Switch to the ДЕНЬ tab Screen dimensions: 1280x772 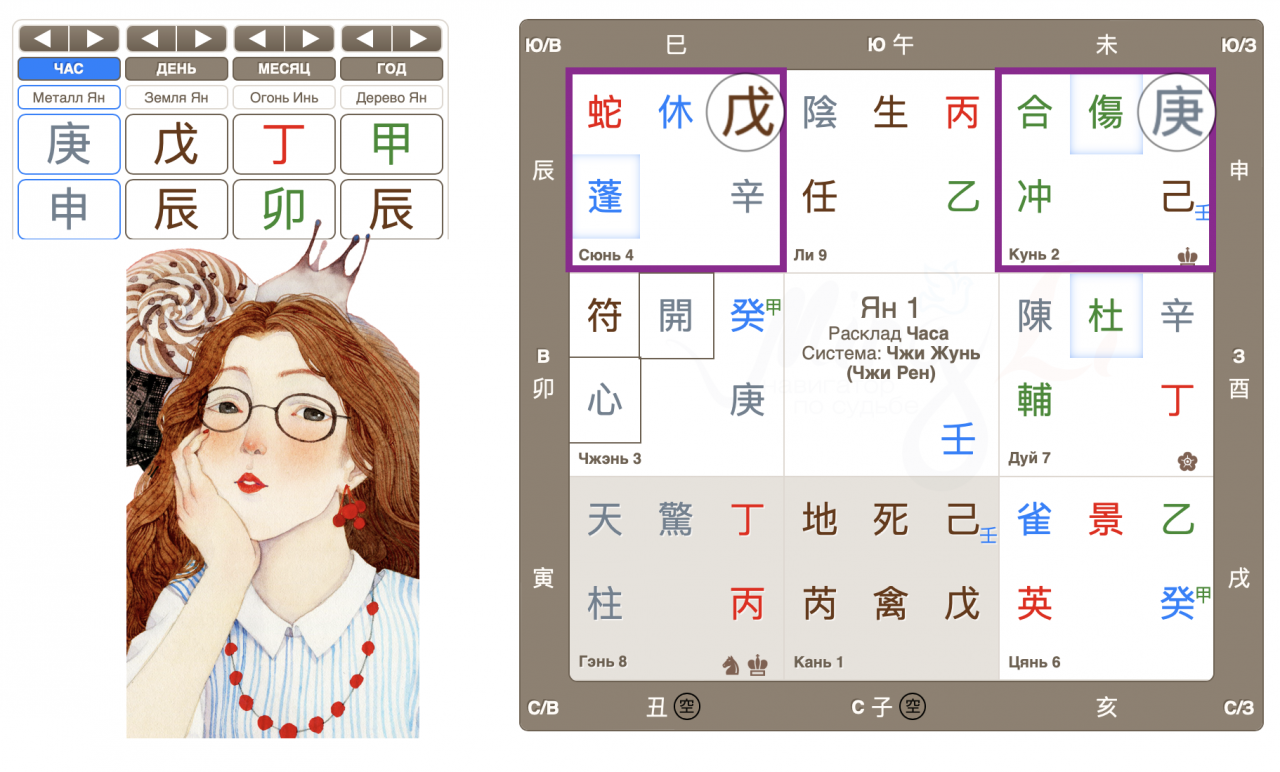tap(176, 69)
